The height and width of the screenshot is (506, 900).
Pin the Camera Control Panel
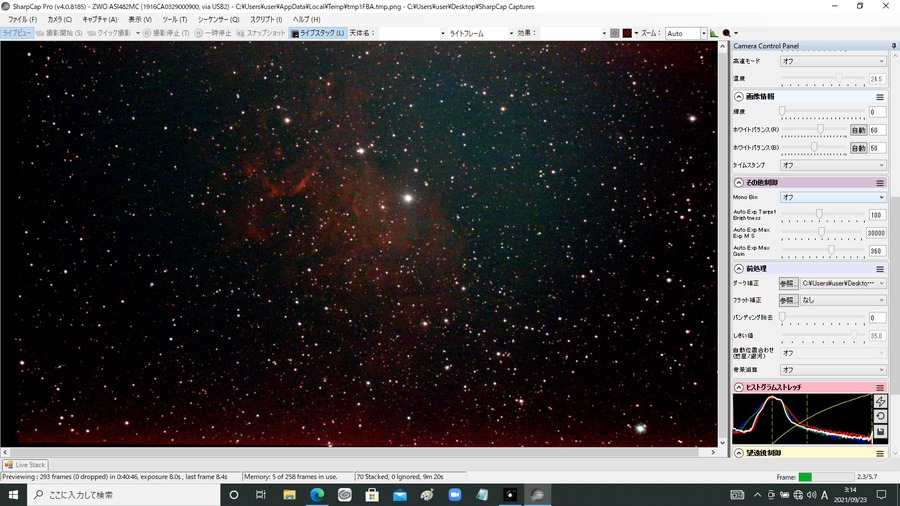[894, 46]
